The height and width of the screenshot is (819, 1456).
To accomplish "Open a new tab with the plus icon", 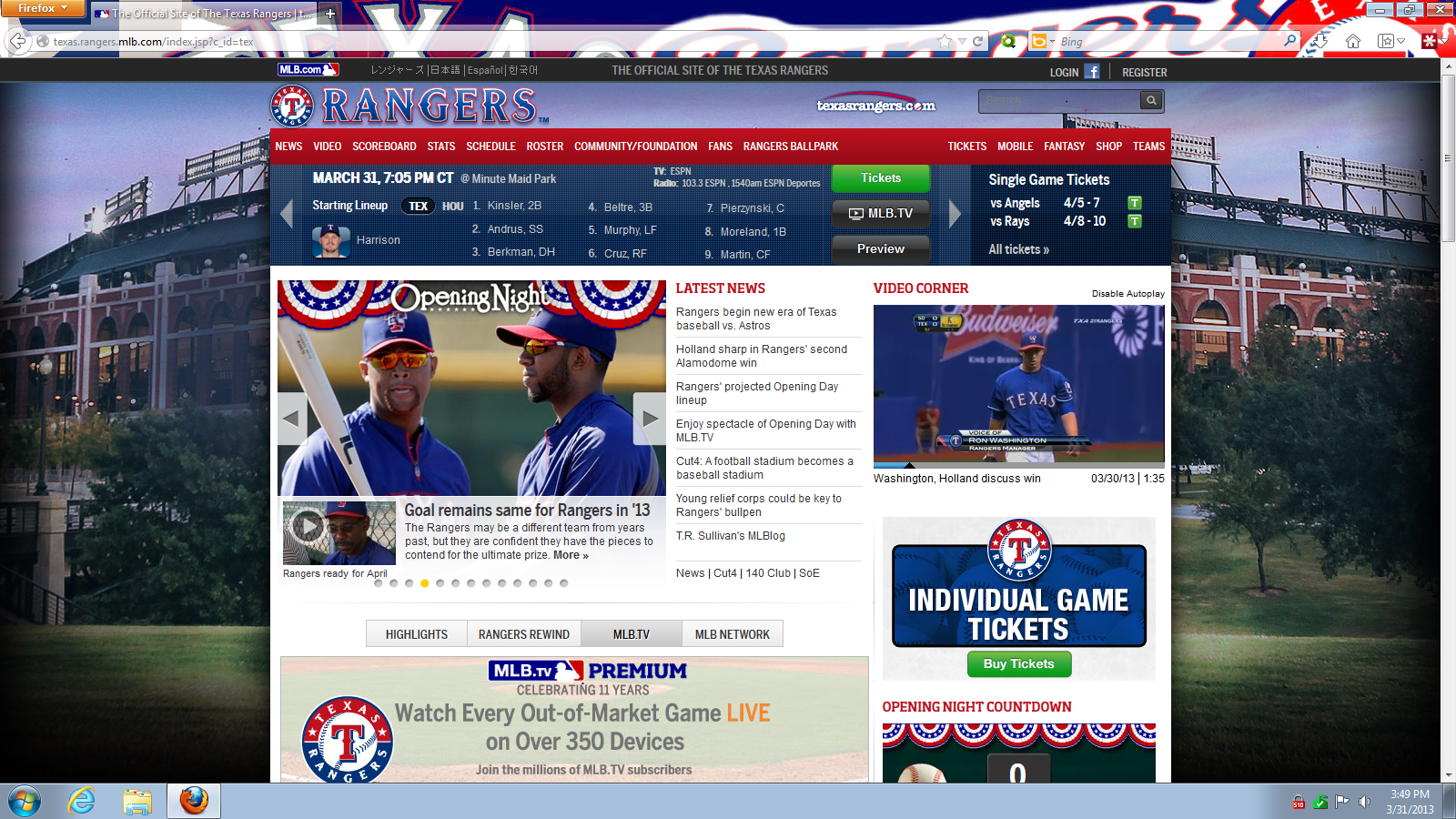I will click(x=330, y=14).
